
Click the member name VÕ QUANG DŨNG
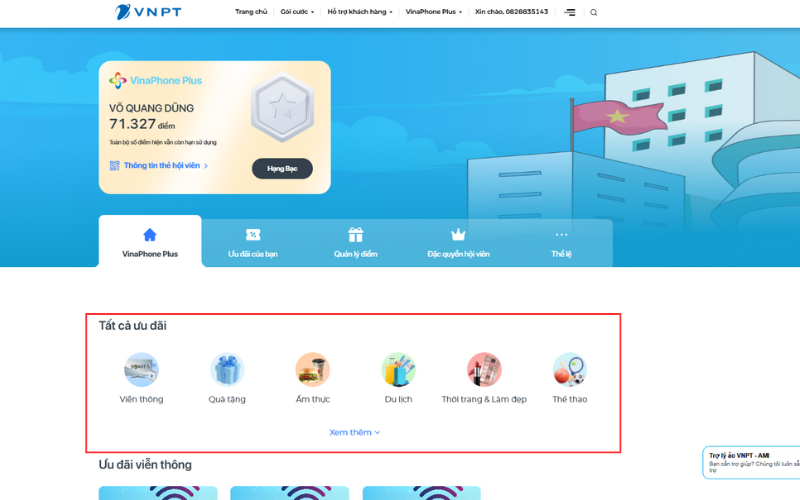click(x=152, y=108)
